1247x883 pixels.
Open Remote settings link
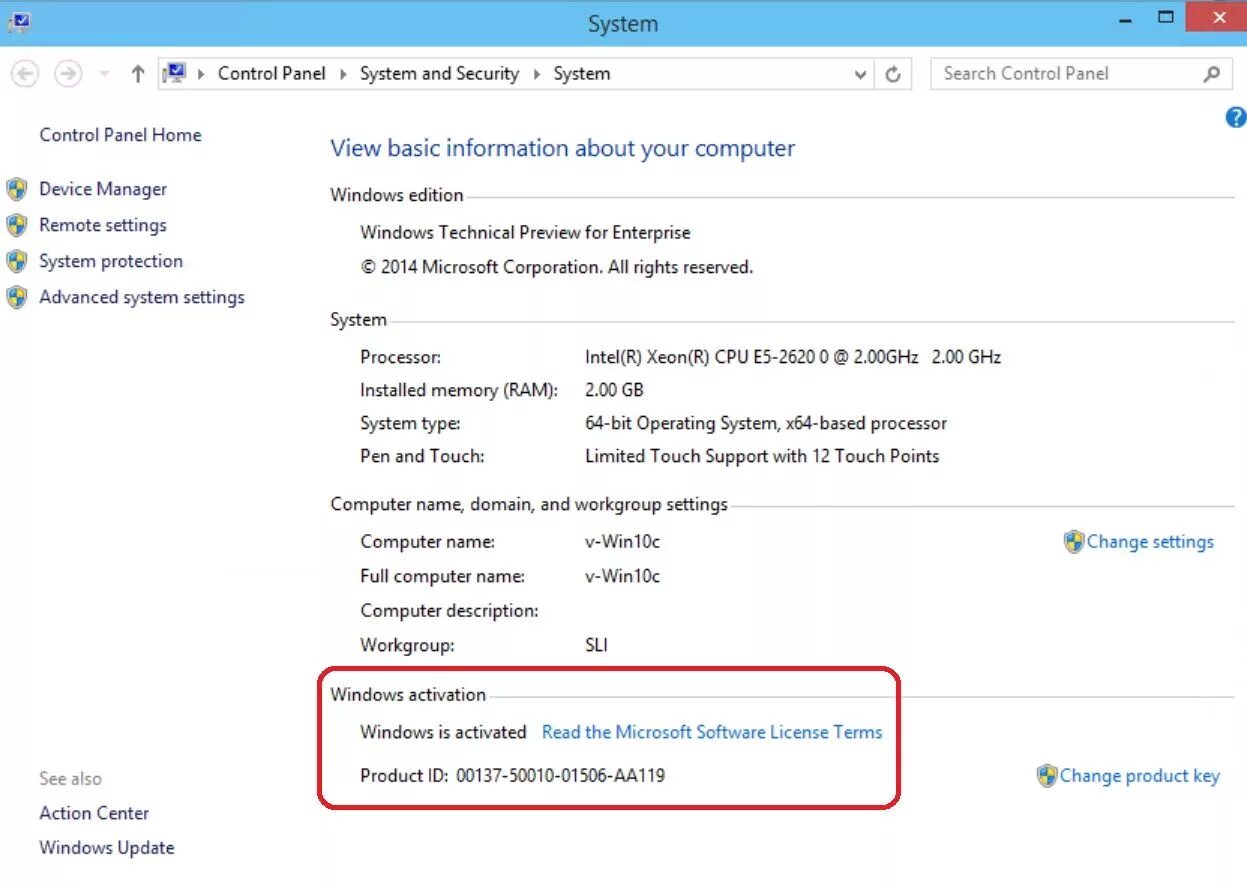click(x=103, y=225)
